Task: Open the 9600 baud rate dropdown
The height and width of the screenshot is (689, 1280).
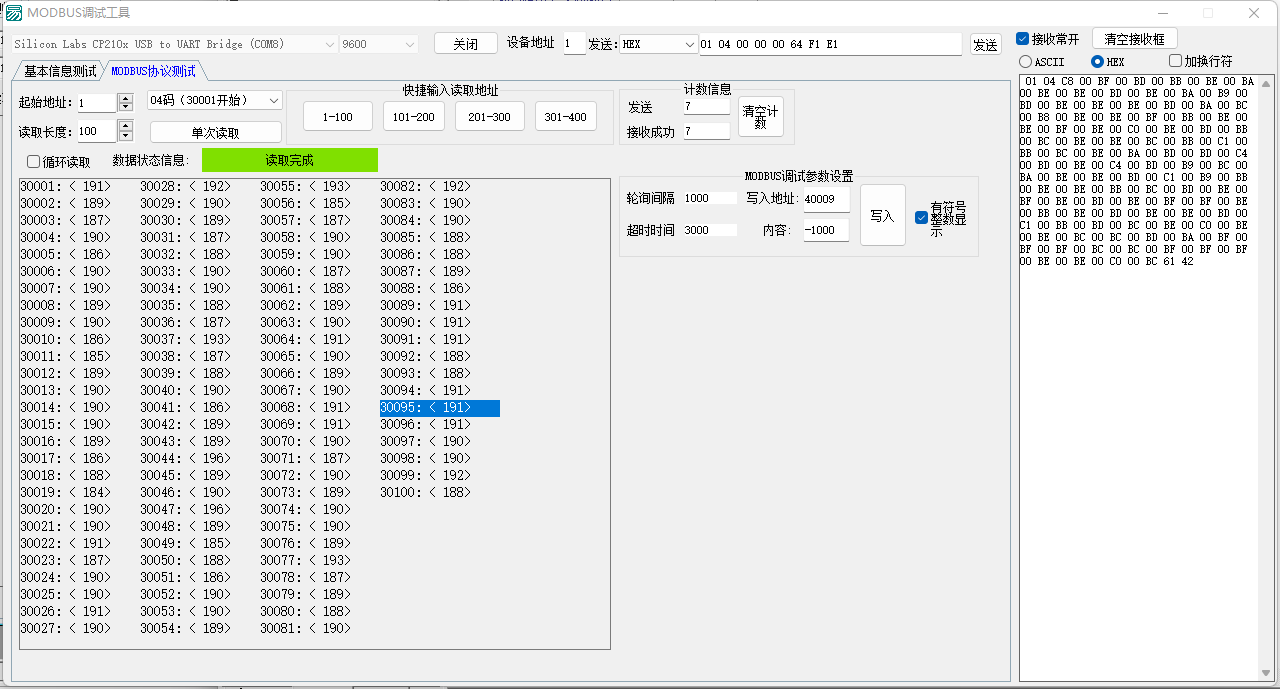Action: click(x=379, y=44)
